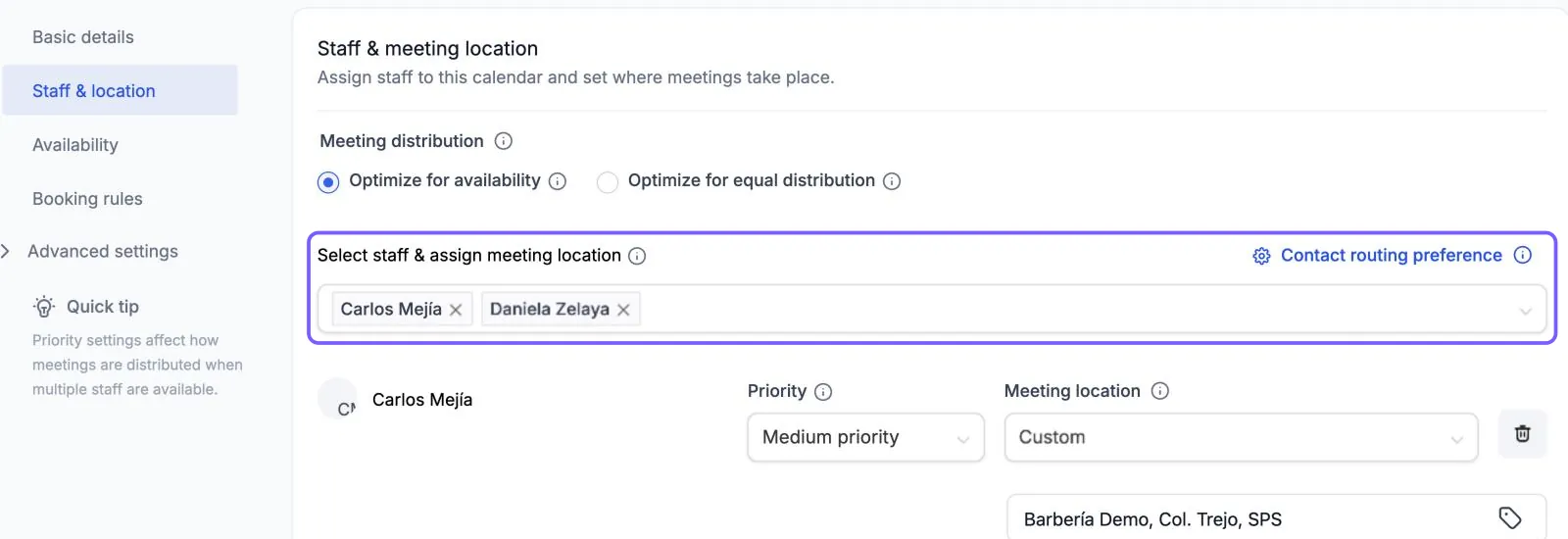
Task: Click the Meeting distribution info icon
Action: [503, 141]
